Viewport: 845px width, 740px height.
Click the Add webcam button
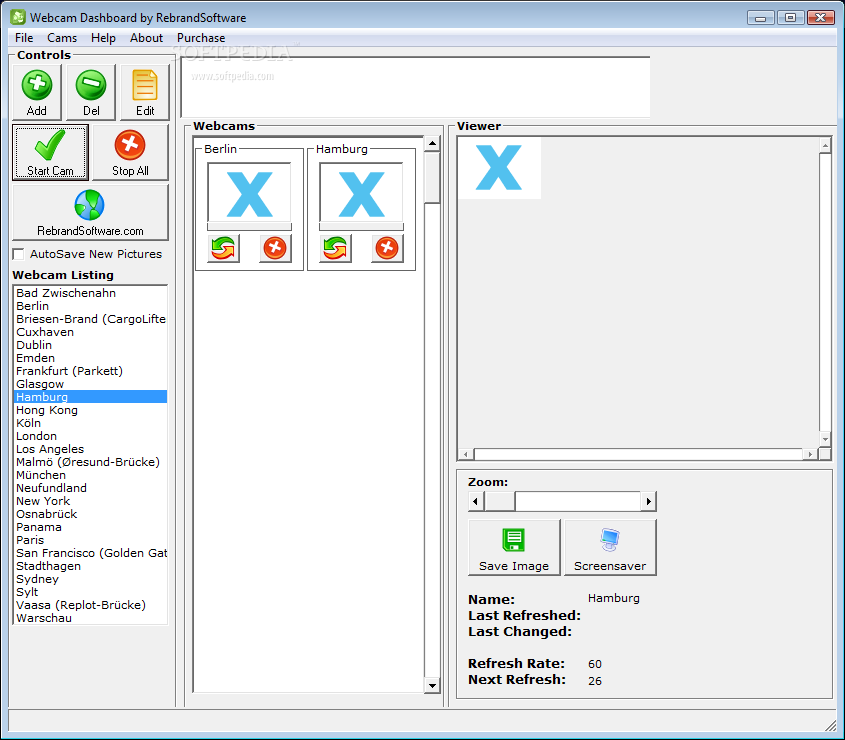37,92
